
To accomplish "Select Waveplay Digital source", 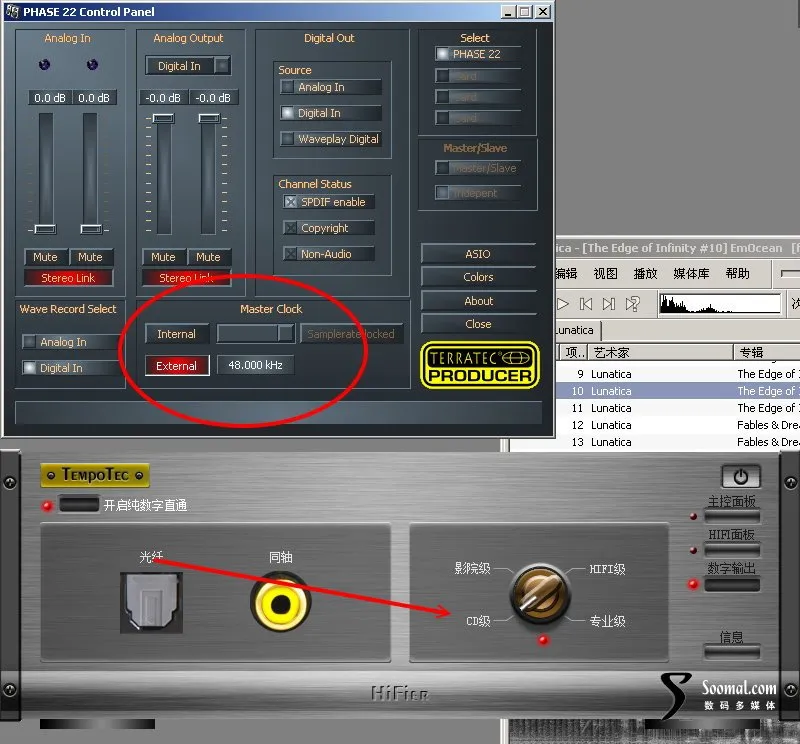I will (331, 139).
